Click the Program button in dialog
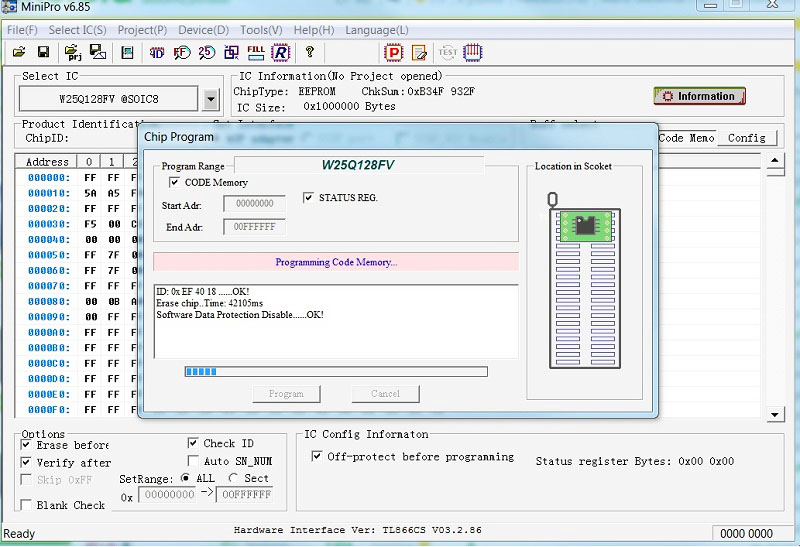 point(286,394)
